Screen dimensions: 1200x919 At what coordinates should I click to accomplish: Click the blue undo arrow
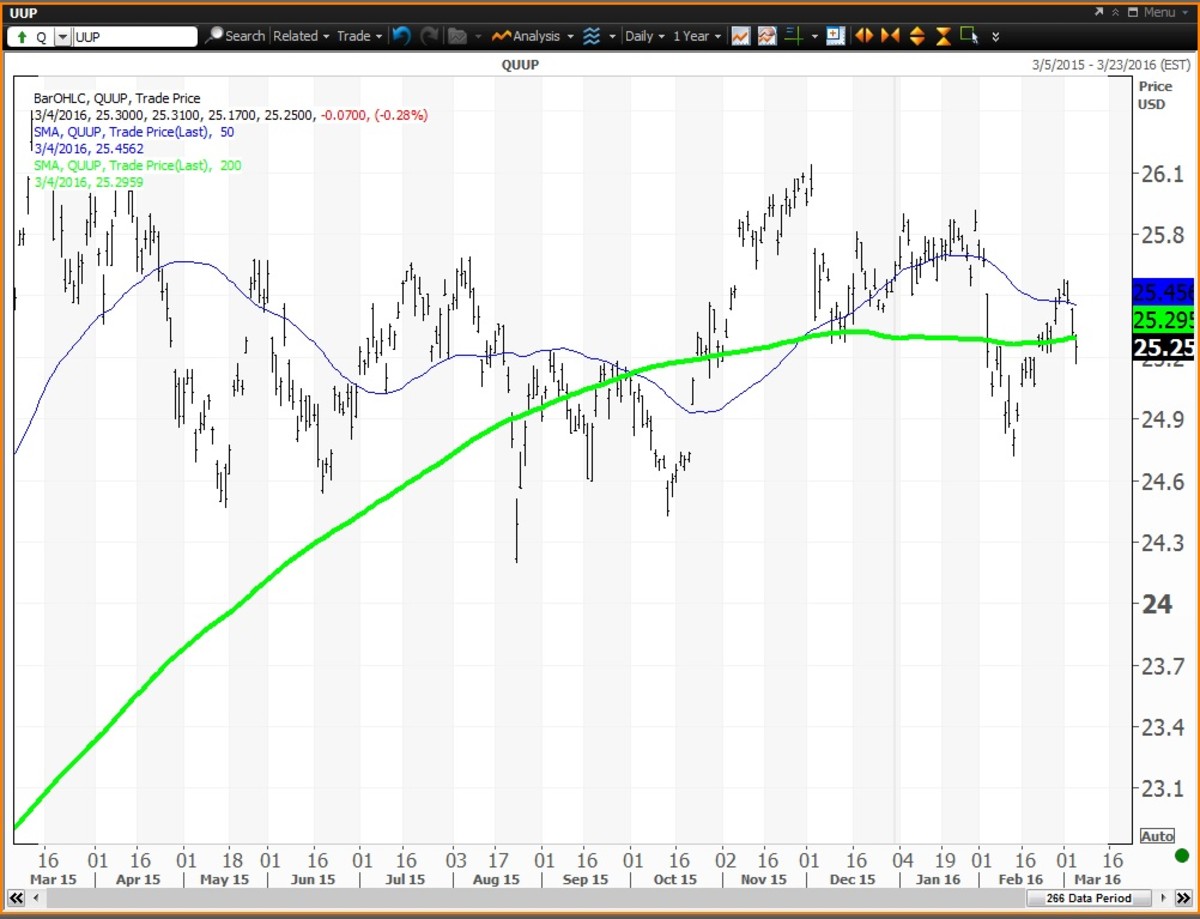(x=401, y=36)
